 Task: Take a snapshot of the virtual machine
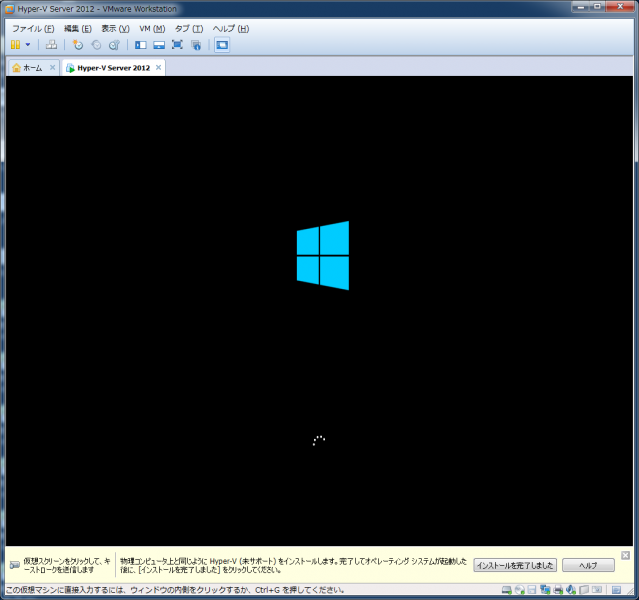click(x=77, y=45)
